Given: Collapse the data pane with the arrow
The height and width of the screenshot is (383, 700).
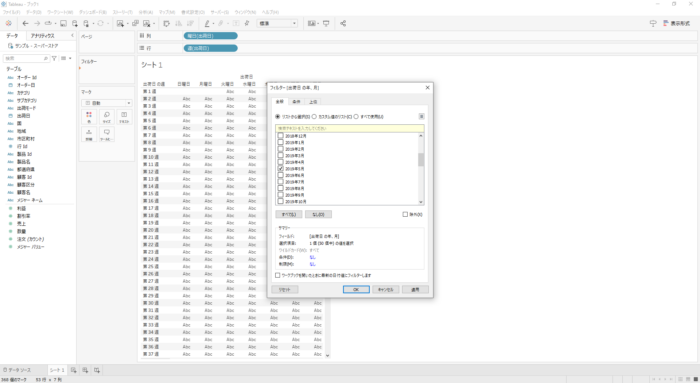Looking at the screenshot, I should point(72,35).
